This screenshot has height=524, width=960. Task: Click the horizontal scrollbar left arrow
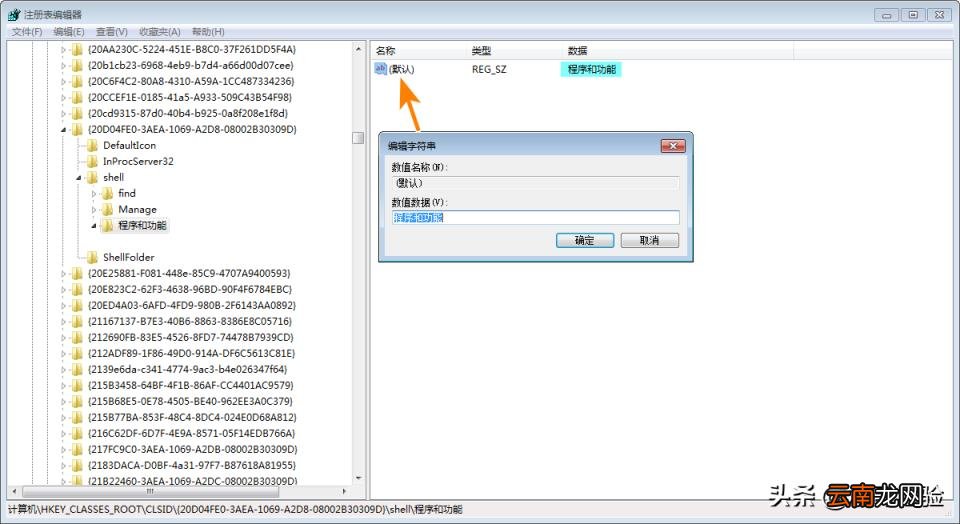14,492
